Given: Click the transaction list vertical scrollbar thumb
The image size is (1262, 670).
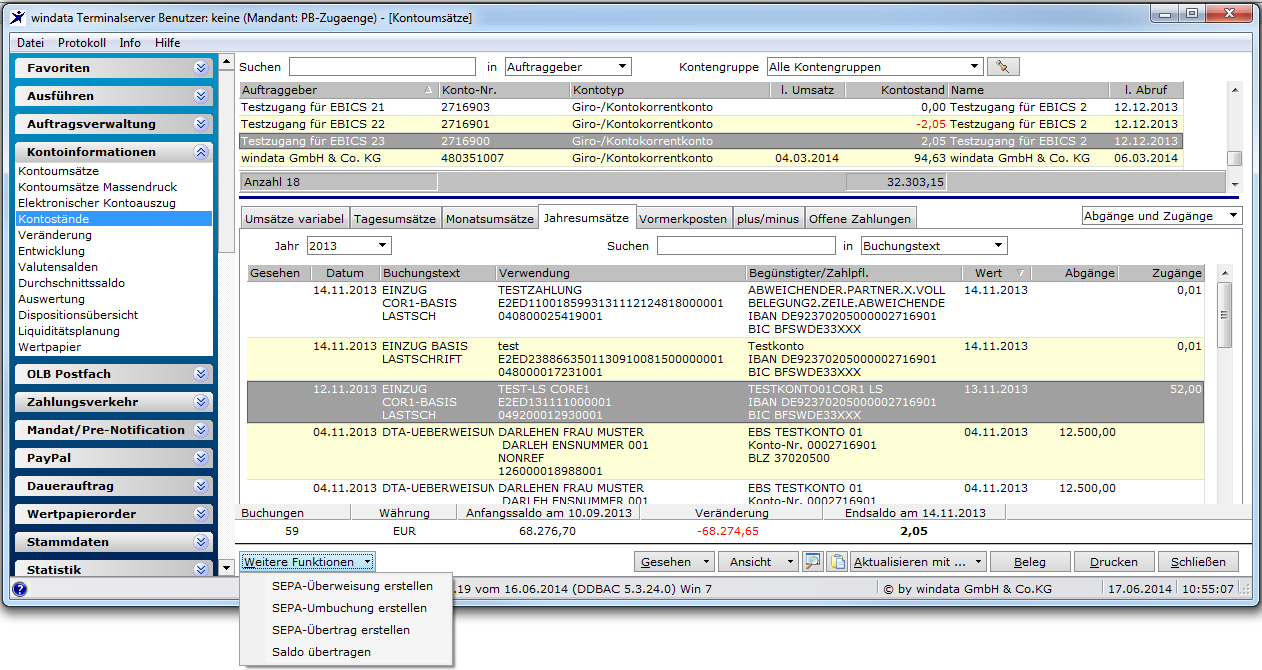Looking at the screenshot, I should coord(1223,313).
